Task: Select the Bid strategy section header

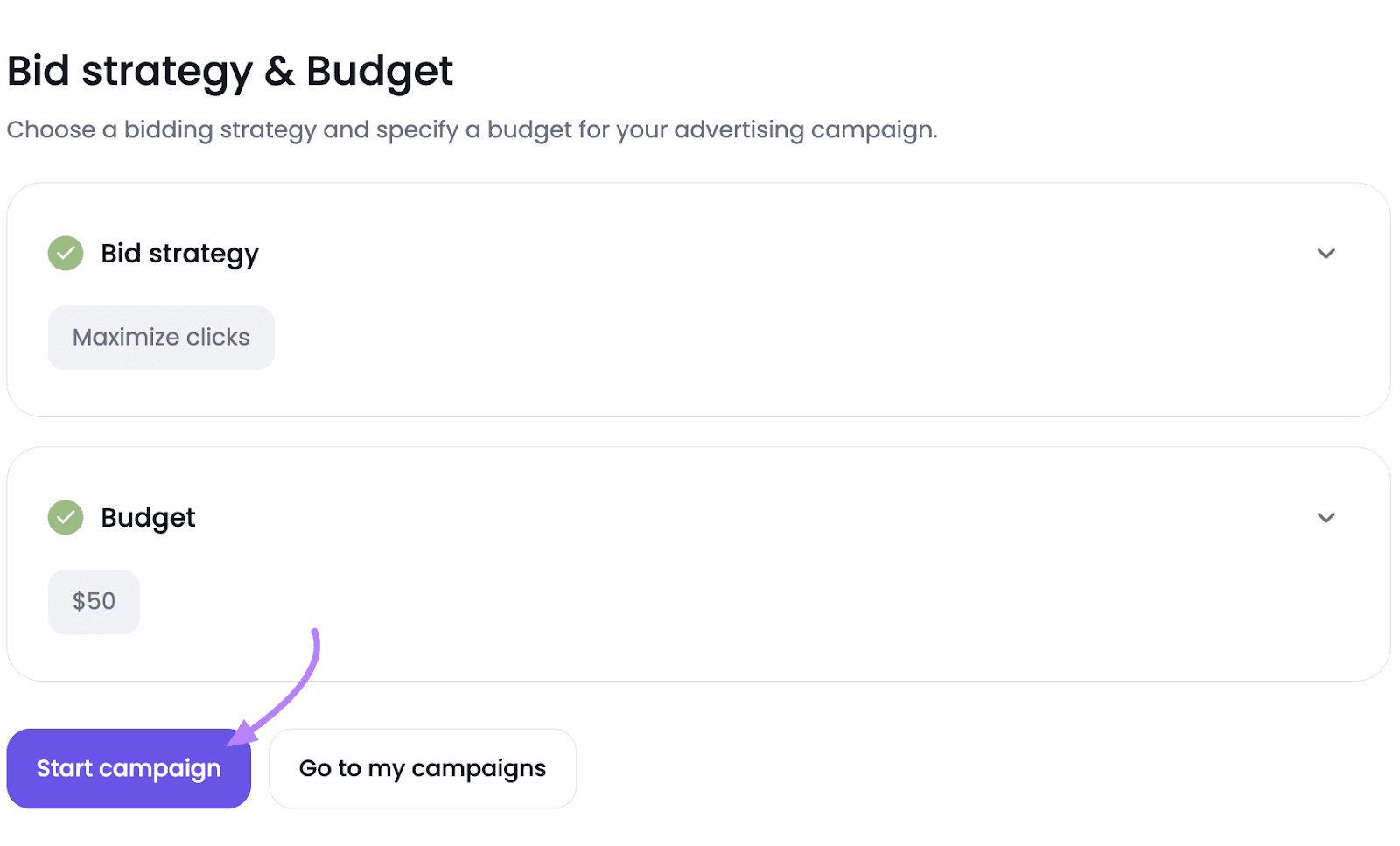Action: (x=179, y=254)
